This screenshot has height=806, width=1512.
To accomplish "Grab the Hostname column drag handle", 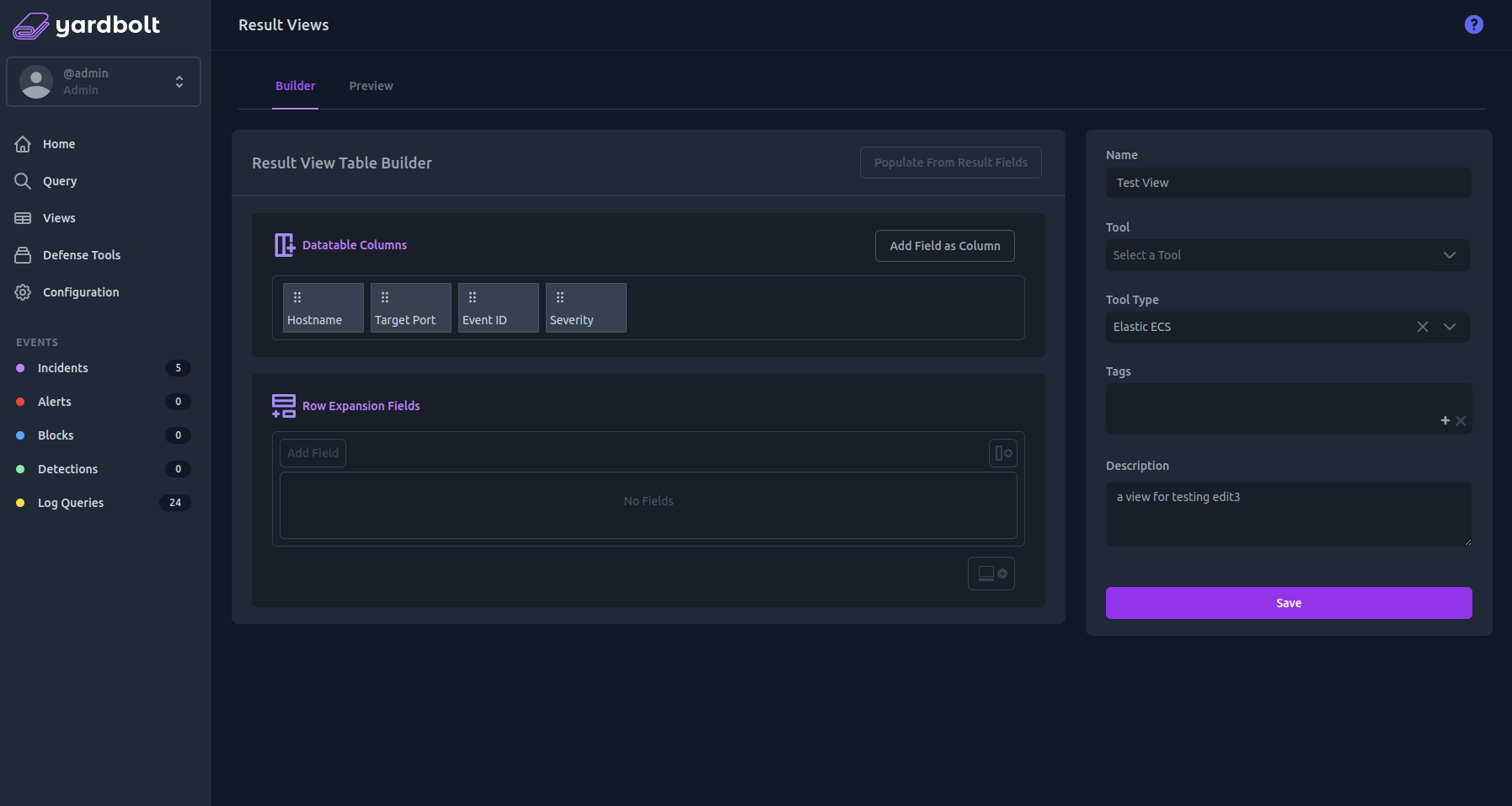I will [297, 297].
